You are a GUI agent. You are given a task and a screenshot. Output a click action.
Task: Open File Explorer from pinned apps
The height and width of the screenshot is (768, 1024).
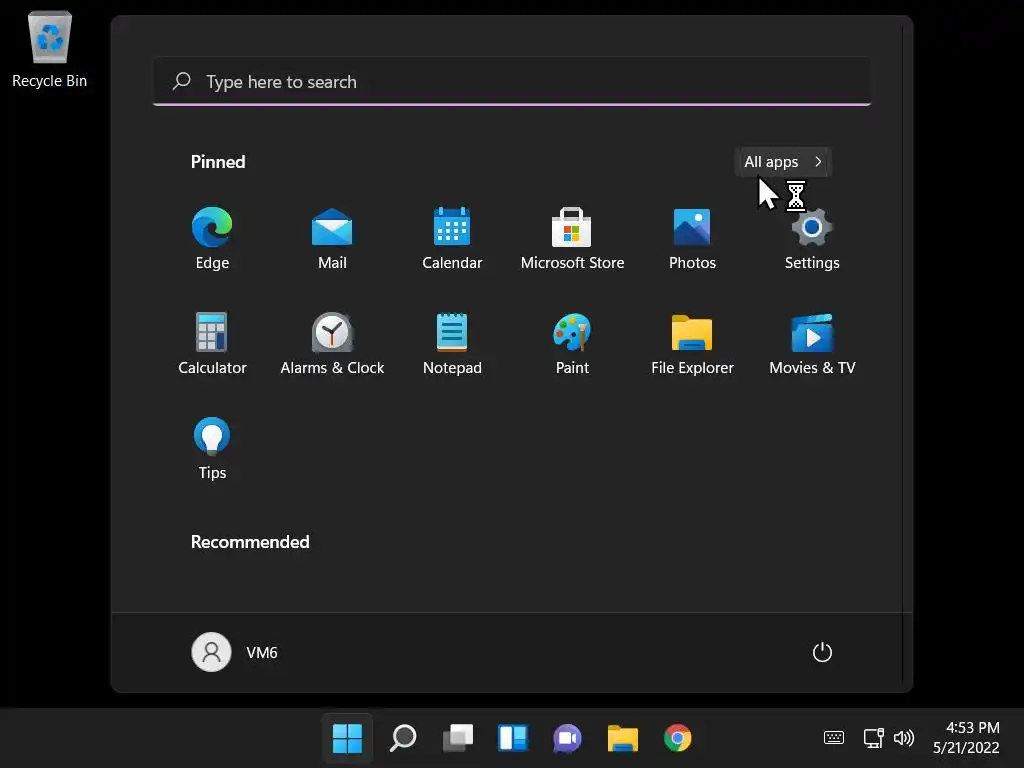pos(692,344)
